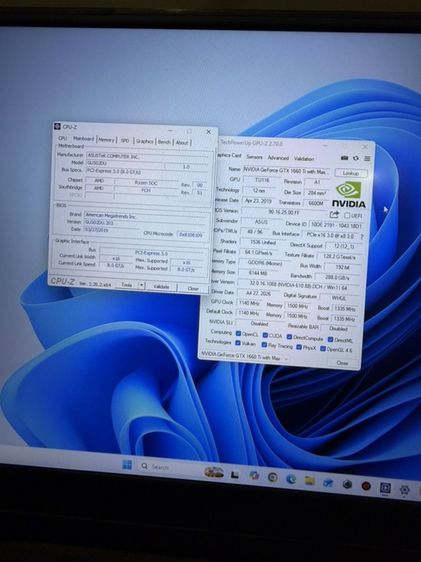Click the Lookup button in GPU-Z

(x=351, y=173)
